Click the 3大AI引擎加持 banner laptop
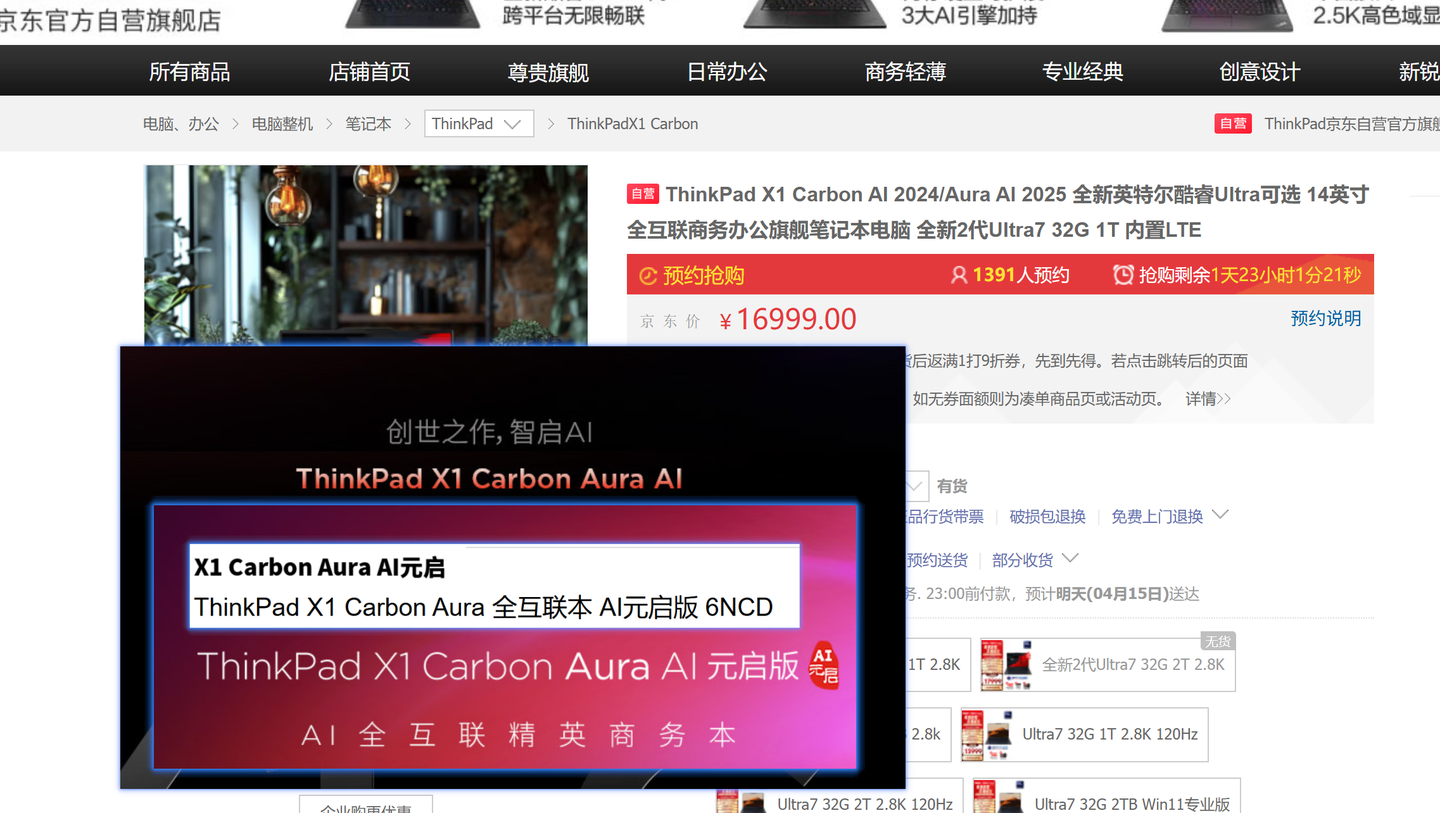 click(815, 13)
